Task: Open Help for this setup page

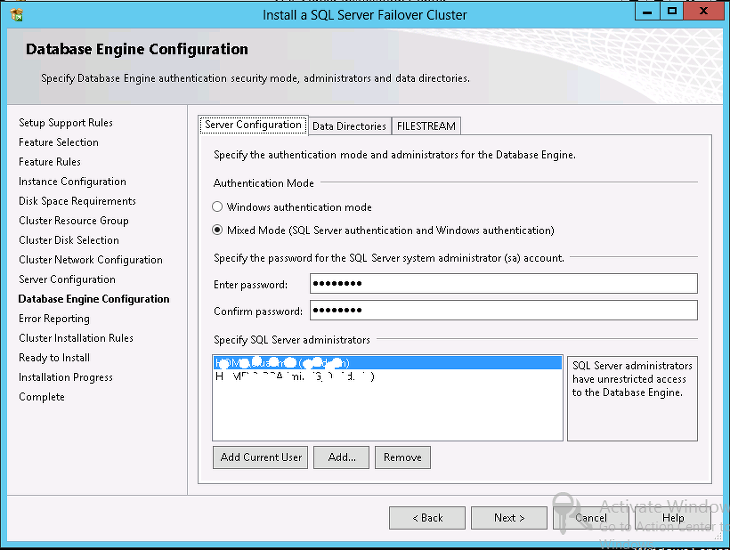Action: [673, 518]
